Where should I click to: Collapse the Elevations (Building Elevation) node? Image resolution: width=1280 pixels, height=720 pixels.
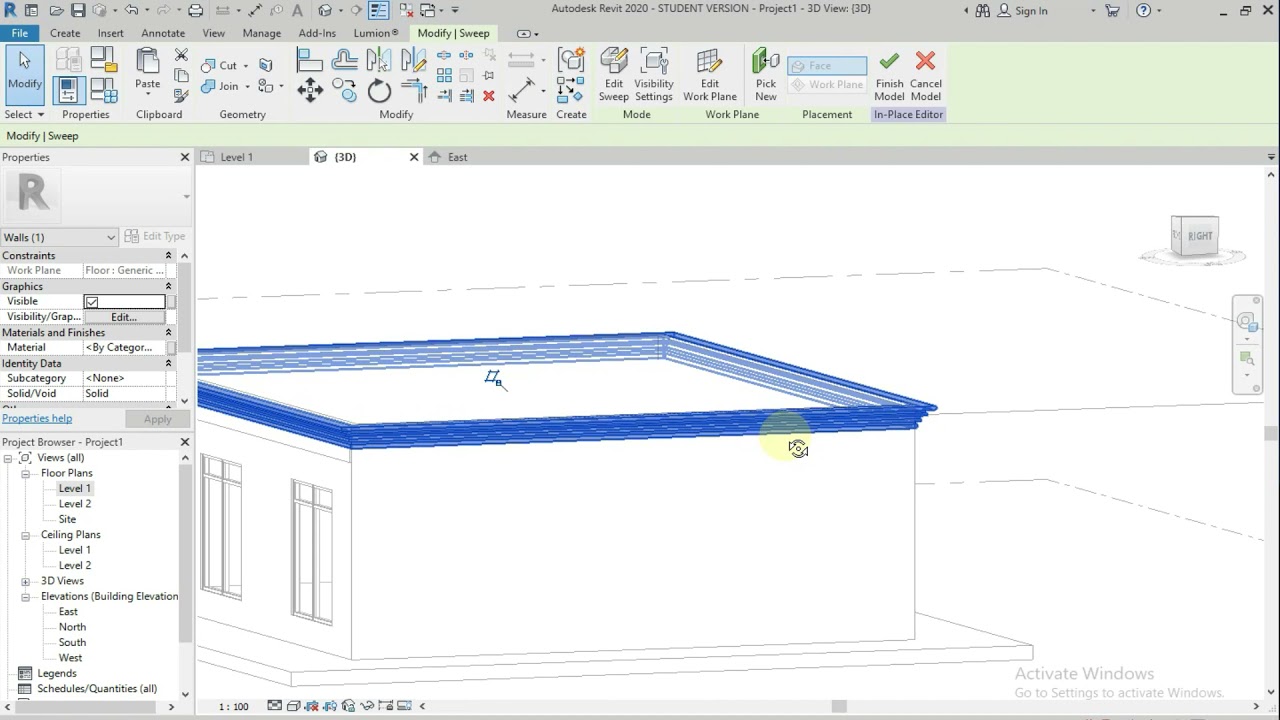[x=25, y=596]
